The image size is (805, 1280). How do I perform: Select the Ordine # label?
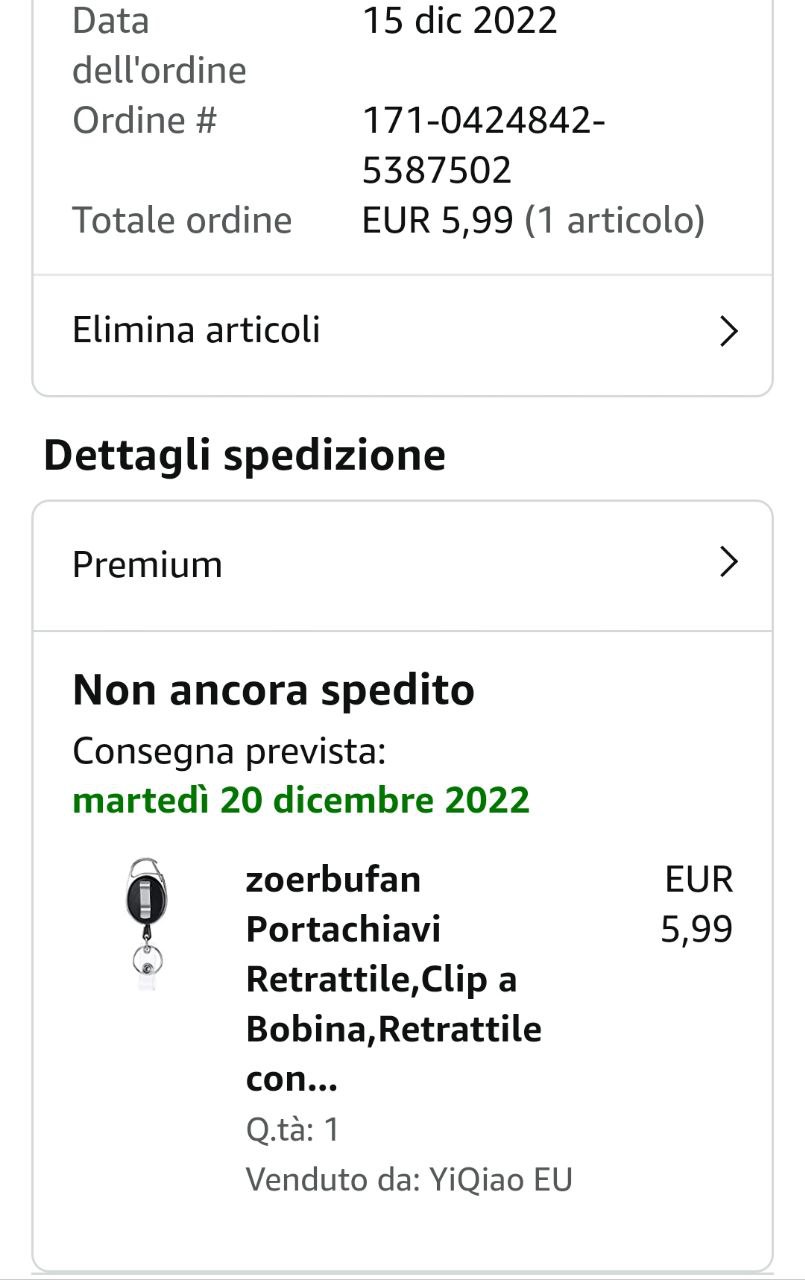tap(145, 120)
